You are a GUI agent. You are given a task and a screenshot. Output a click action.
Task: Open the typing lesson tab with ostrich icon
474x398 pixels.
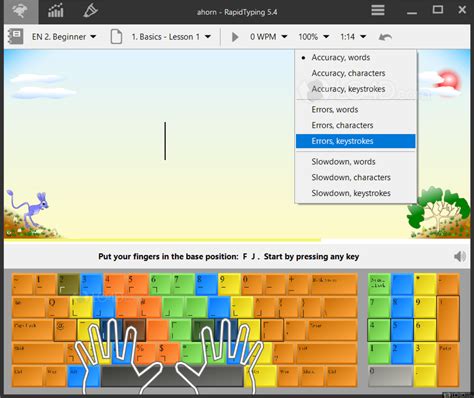[x=20, y=12]
